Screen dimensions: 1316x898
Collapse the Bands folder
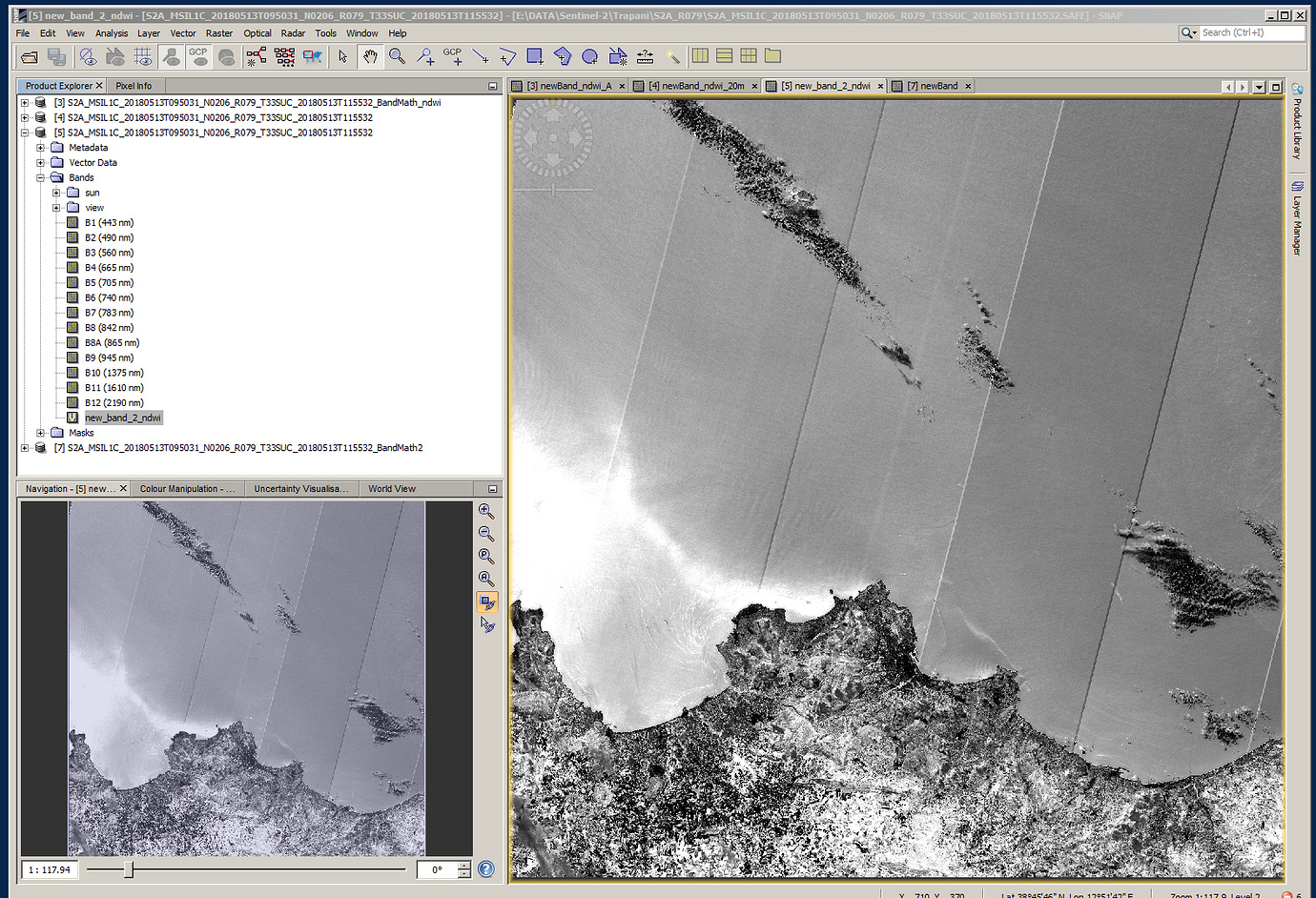click(40, 177)
